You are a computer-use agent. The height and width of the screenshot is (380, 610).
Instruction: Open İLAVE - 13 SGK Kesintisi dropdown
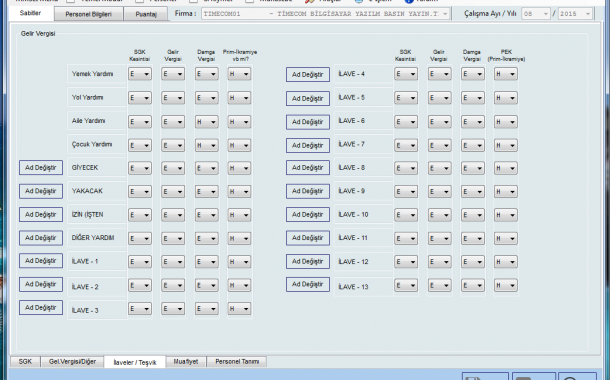tap(406, 285)
